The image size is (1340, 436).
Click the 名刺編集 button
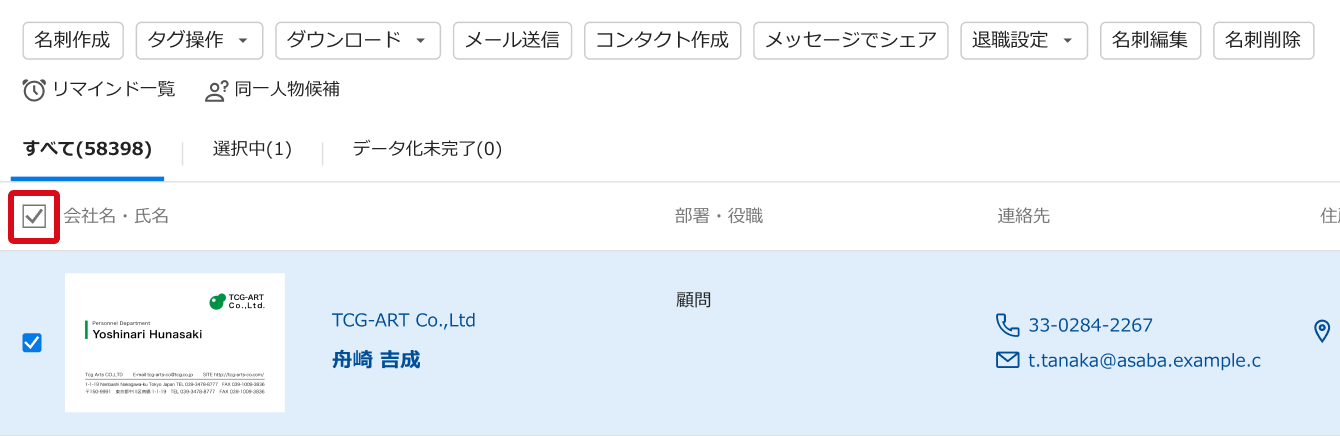click(1150, 40)
